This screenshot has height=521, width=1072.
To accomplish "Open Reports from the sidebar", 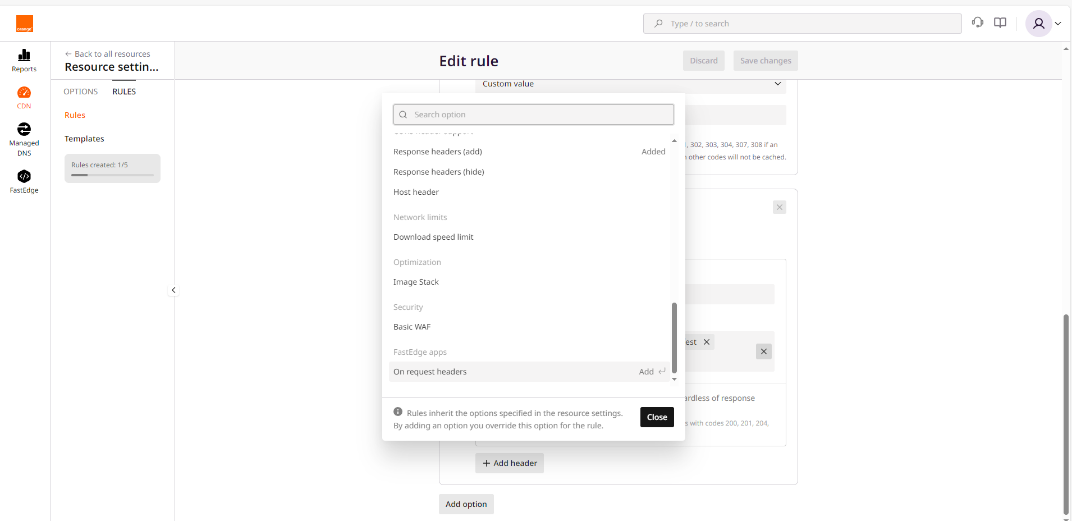I will coord(24,60).
